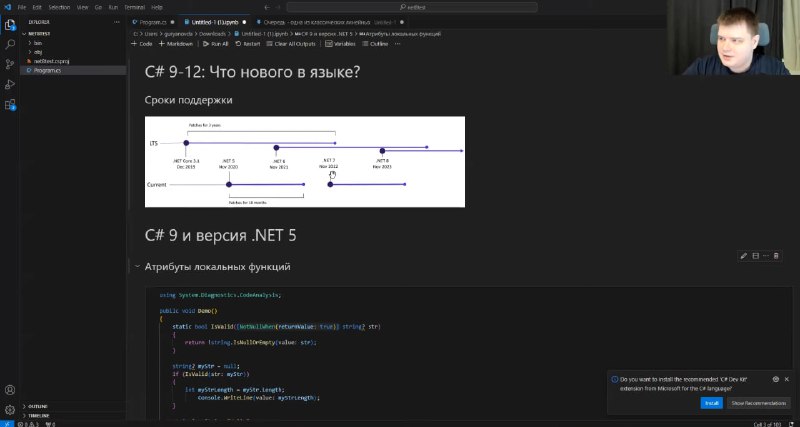Click the Explorer panel more actions ellipsis

pyautogui.click(x=117, y=22)
